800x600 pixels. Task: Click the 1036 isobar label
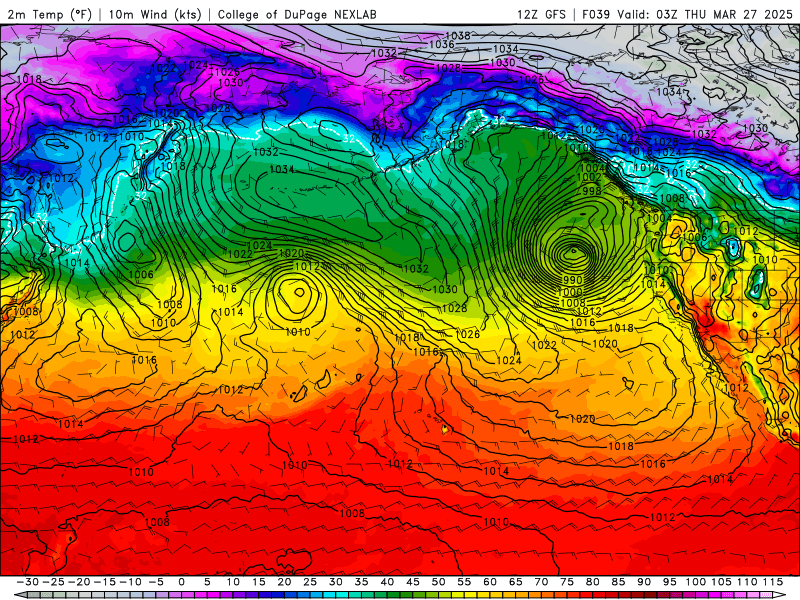coord(441,44)
